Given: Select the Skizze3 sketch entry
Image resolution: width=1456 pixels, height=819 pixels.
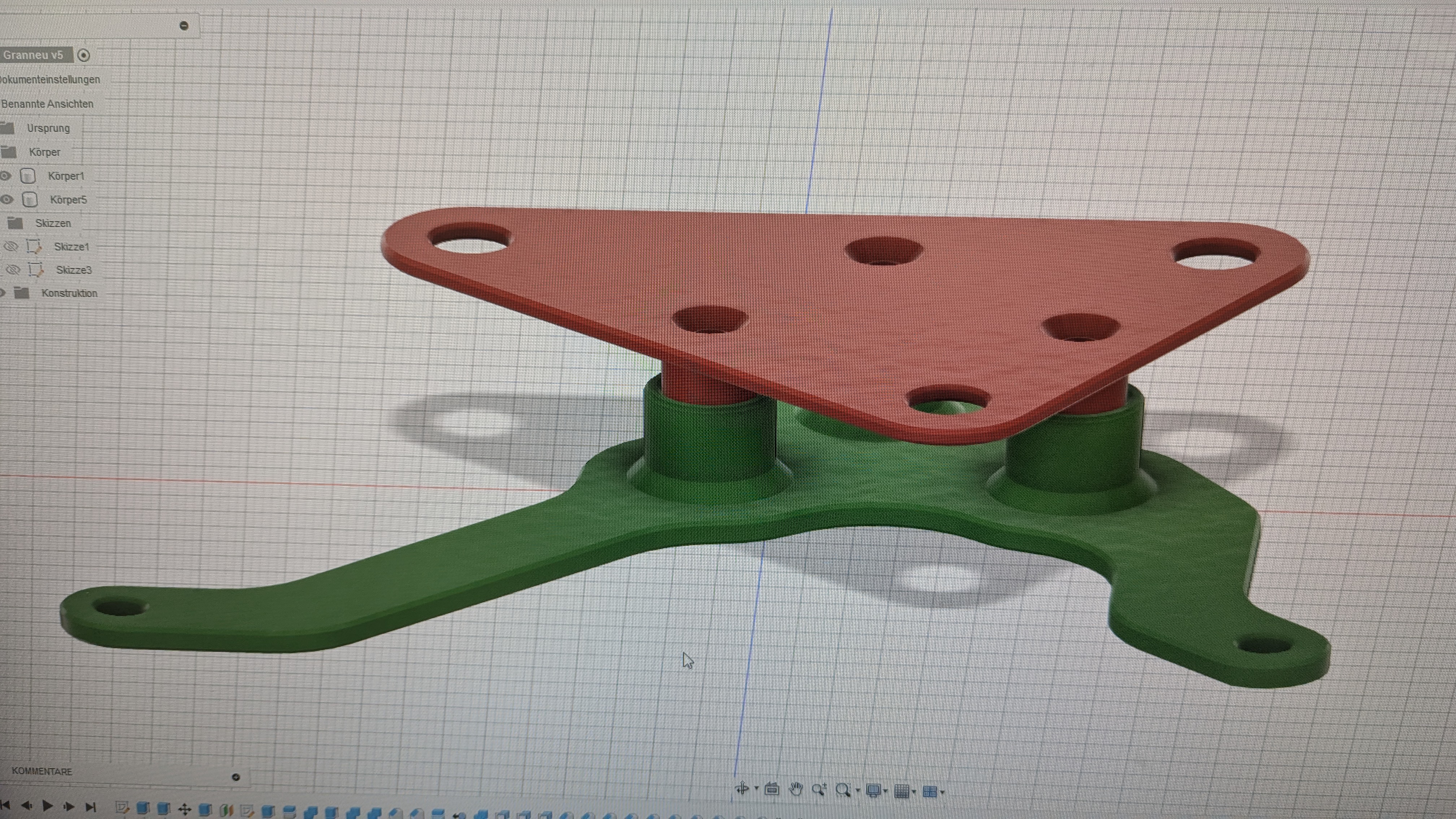Looking at the screenshot, I should [x=73, y=270].
